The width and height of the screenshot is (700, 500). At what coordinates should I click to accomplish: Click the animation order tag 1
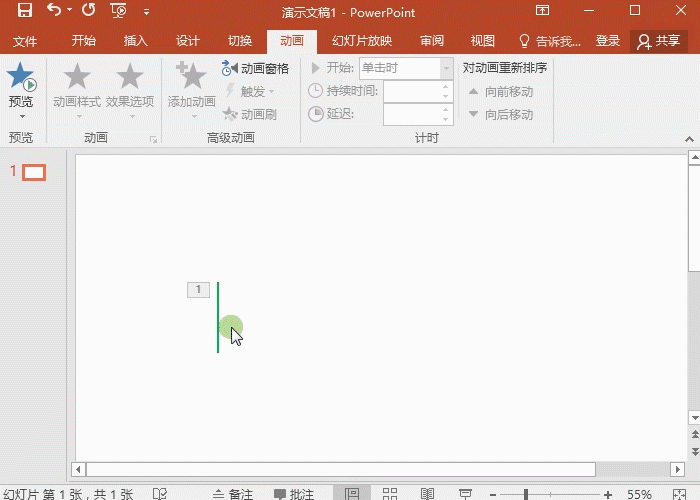198,290
